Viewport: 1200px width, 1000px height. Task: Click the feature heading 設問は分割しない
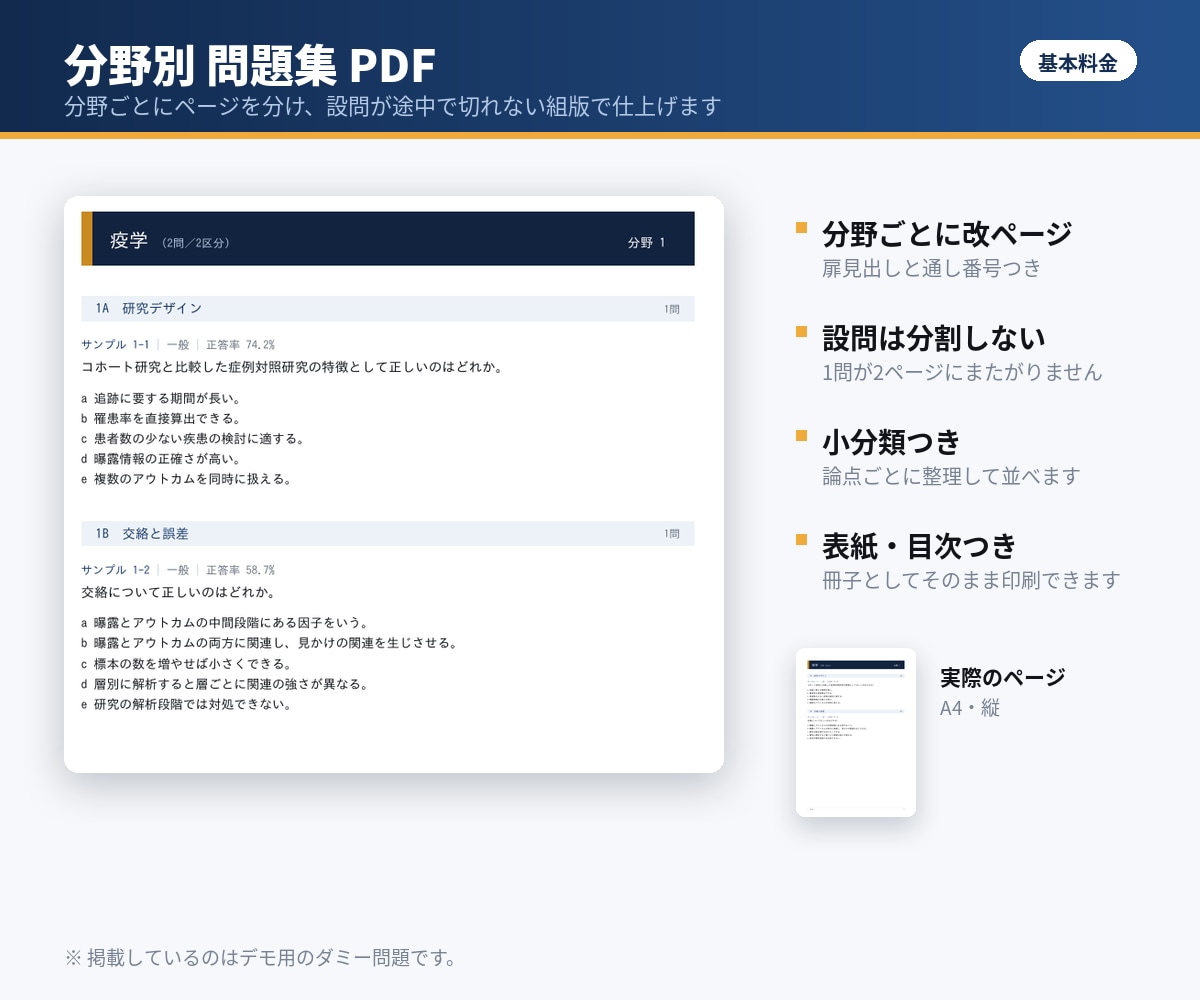click(x=934, y=338)
